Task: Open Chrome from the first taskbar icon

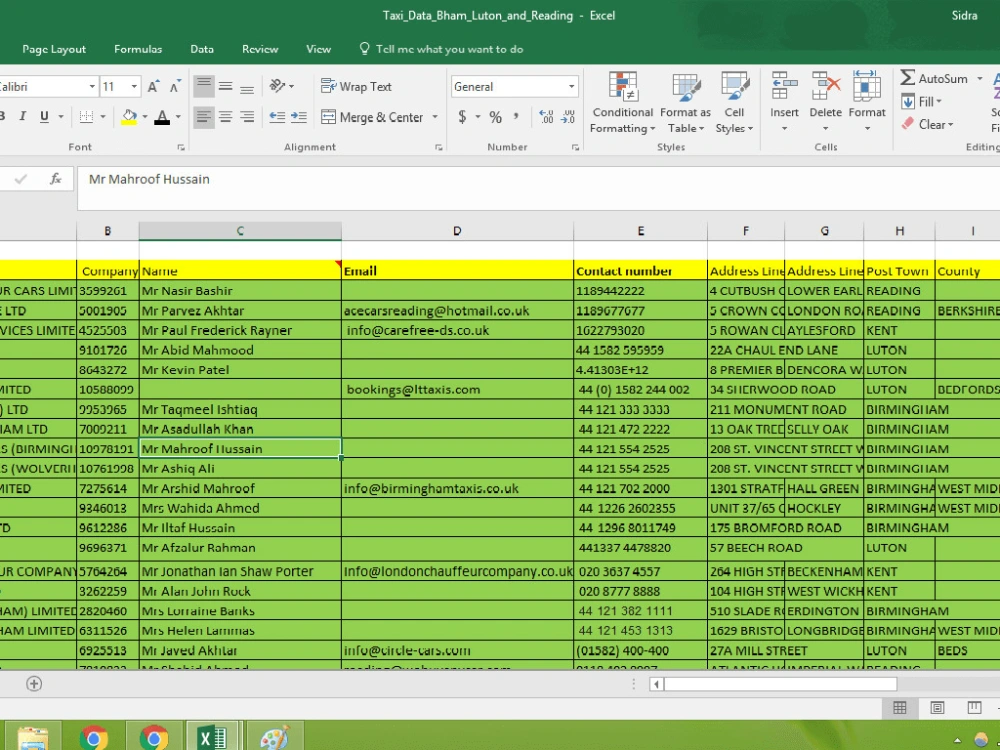Action: coord(94,737)
